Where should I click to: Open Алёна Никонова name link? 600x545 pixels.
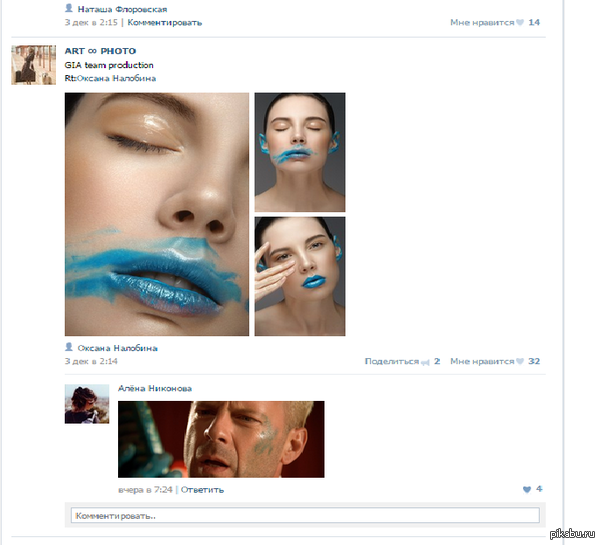(155, 389)
